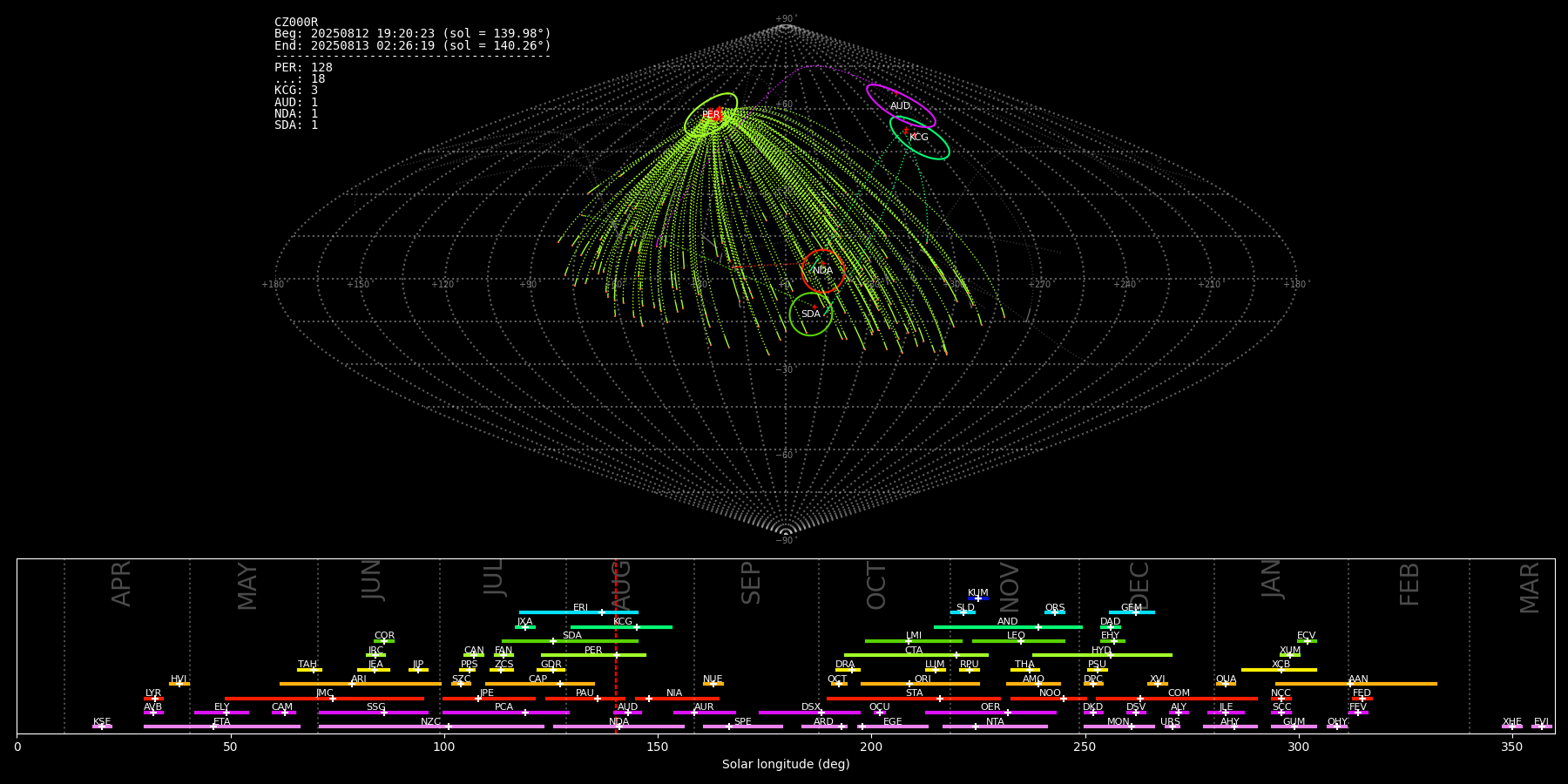Click the XHE shower label in timeline
This screenshot has width=1568, height=784.
pyautogui.click(x=1511, y=722)
